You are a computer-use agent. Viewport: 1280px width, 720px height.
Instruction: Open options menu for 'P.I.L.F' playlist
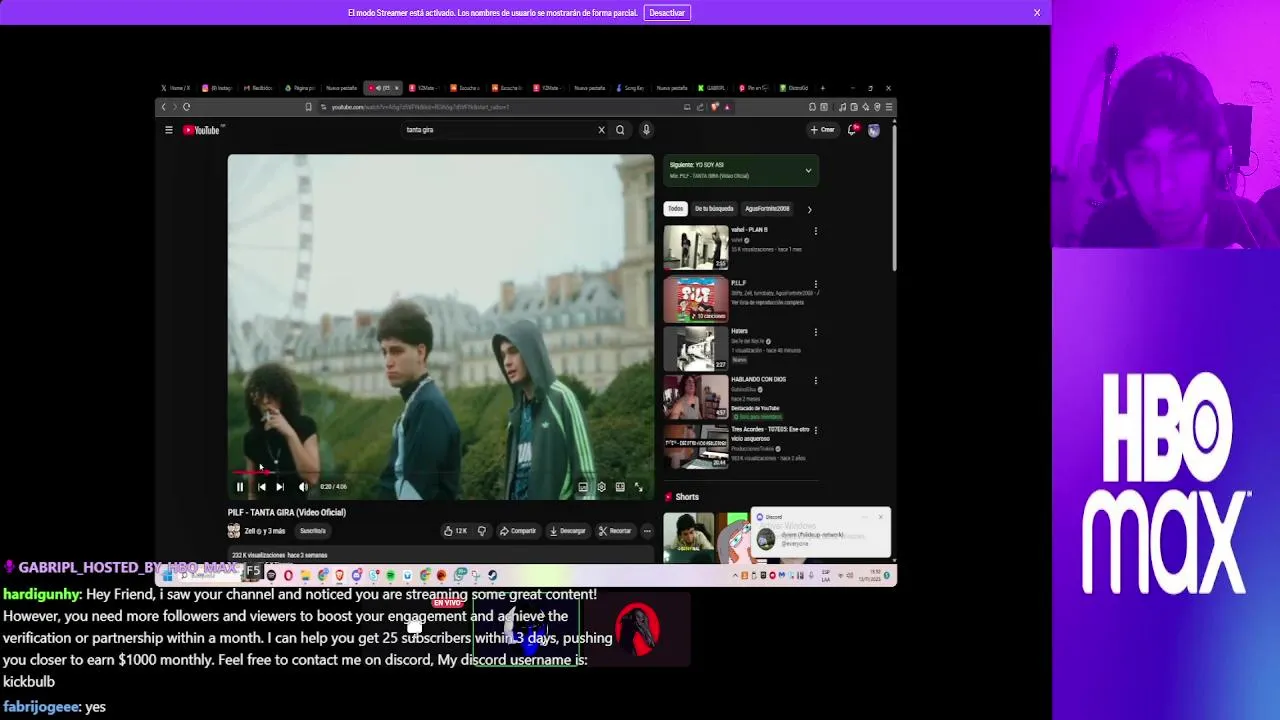click(815, 284)
